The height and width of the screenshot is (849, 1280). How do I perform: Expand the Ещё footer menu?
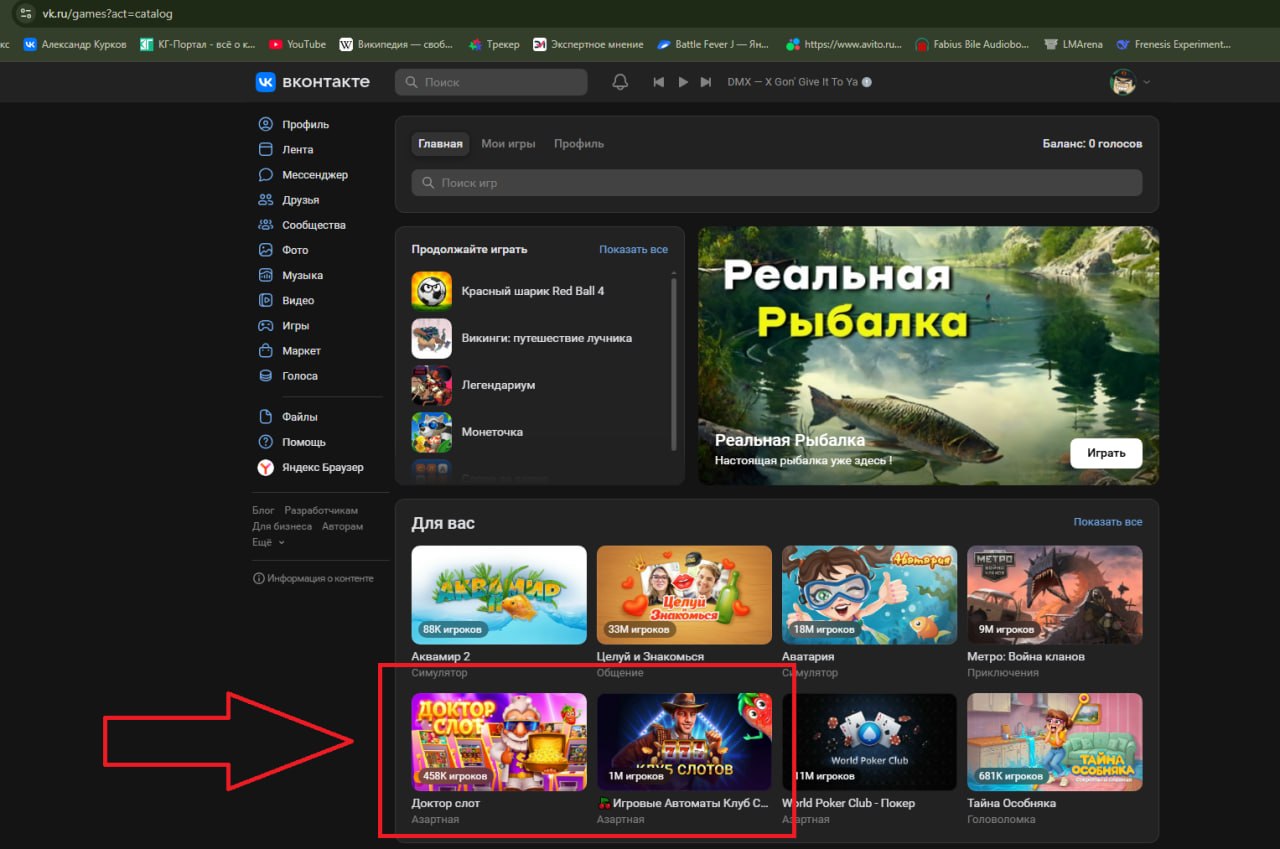pos(268,542)
